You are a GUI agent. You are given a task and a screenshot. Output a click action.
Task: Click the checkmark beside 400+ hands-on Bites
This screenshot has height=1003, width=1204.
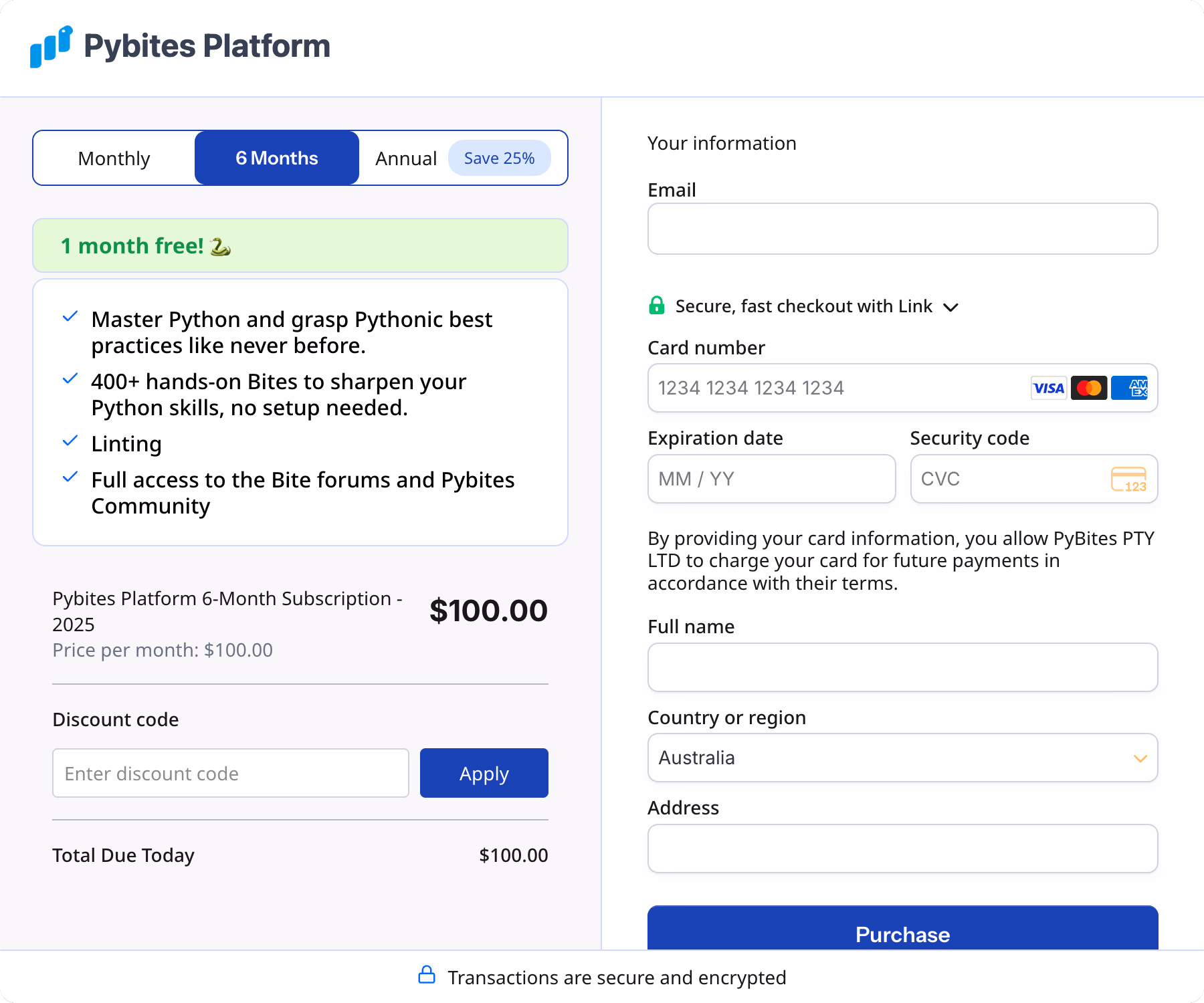70,378
